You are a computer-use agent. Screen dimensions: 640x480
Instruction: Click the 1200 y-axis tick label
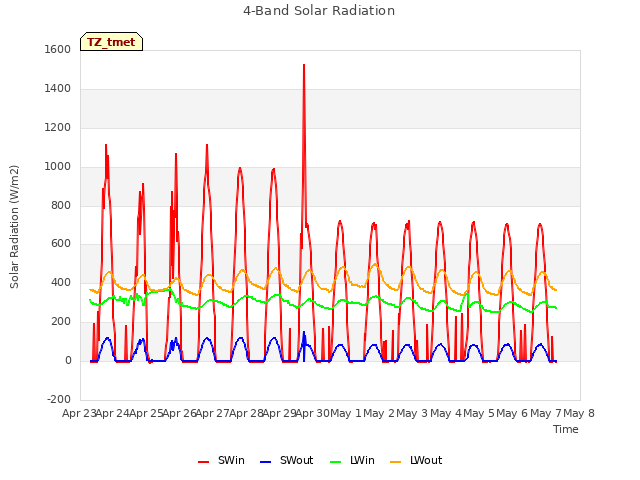(x=58, y=127)
